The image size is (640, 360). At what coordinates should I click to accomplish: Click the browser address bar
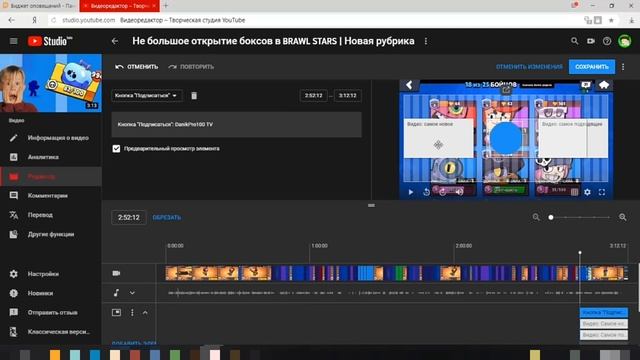[x=314, y=20]
